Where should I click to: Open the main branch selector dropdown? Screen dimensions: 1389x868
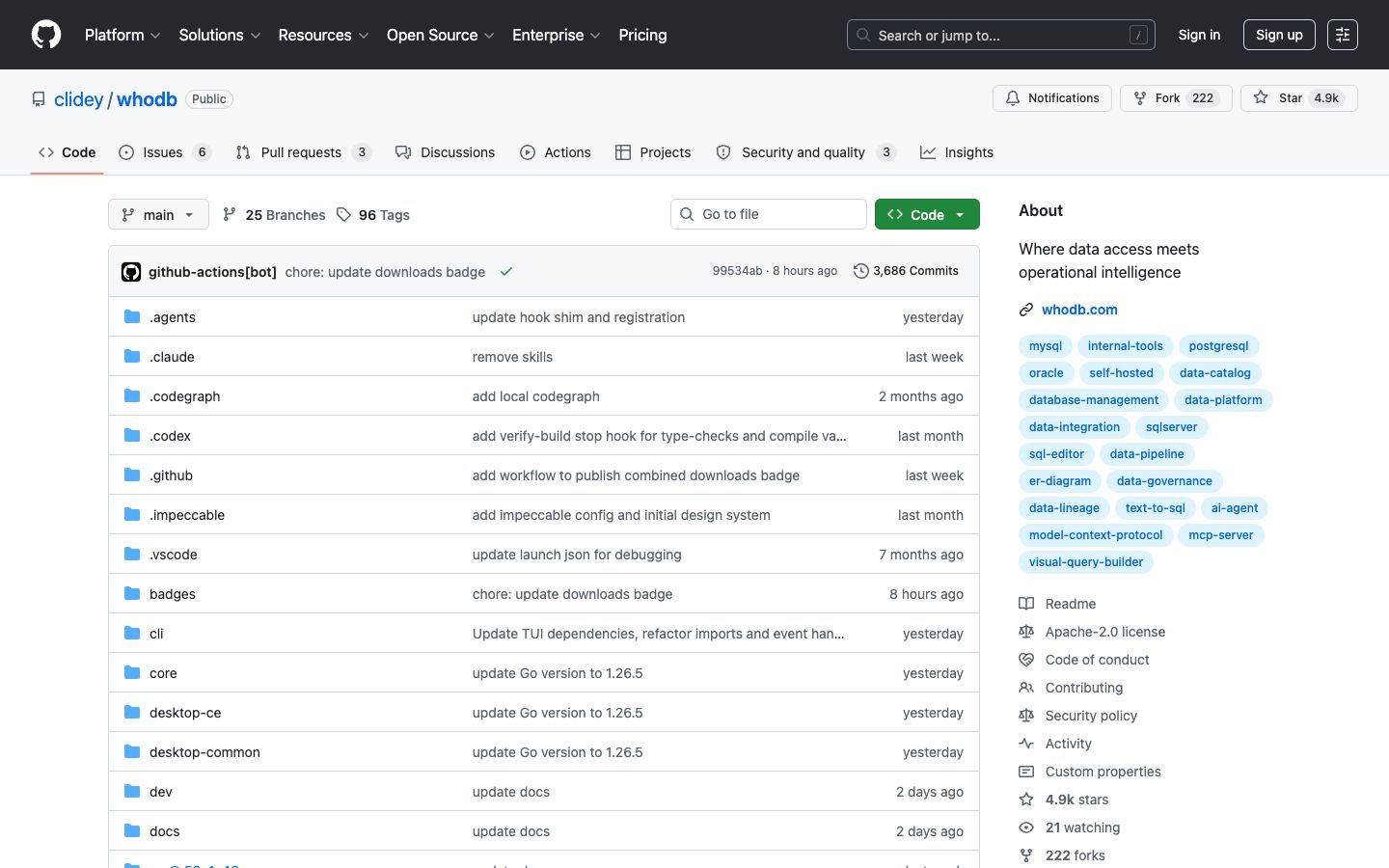[158, 214]
